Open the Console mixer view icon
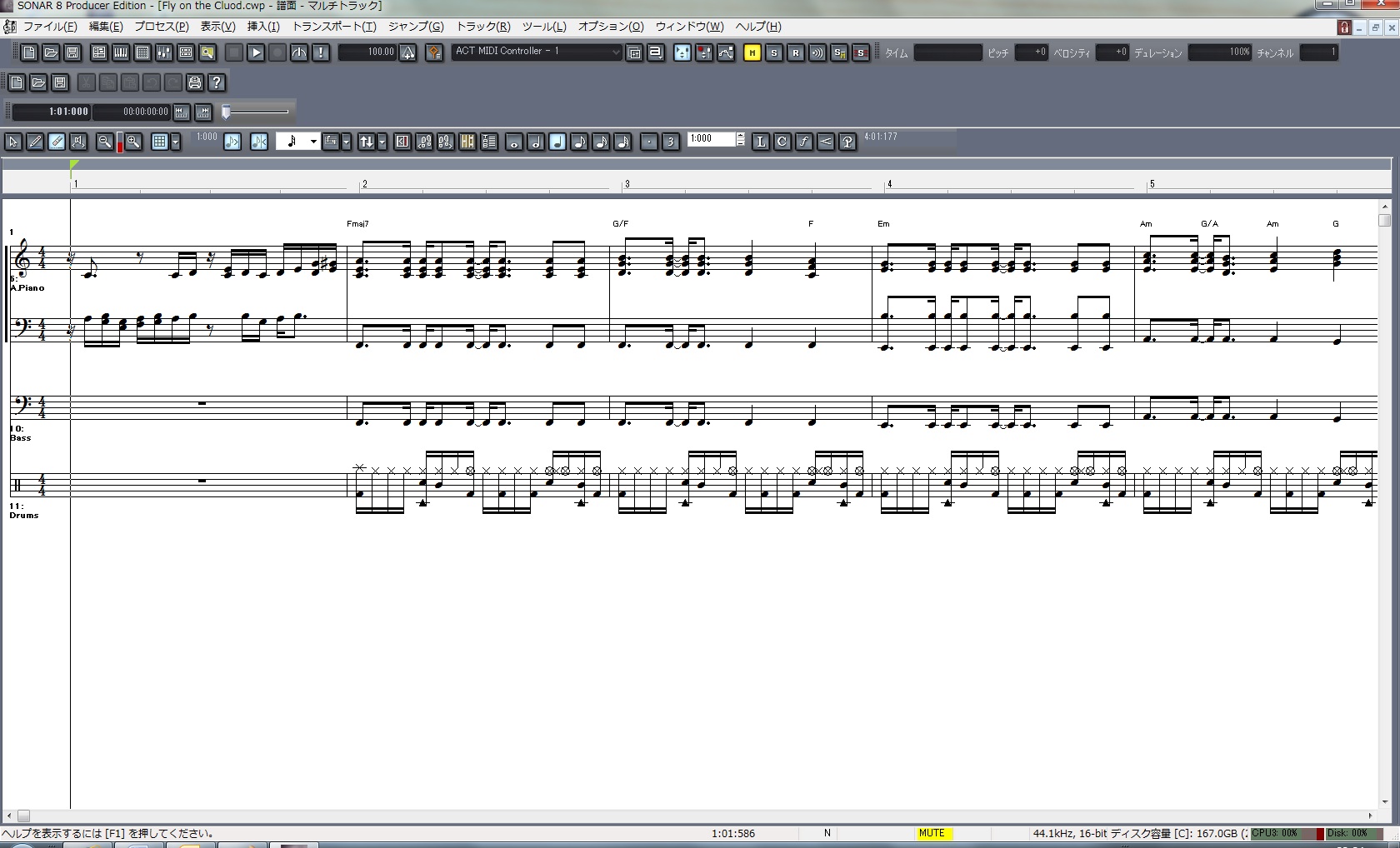 (164, 52)
